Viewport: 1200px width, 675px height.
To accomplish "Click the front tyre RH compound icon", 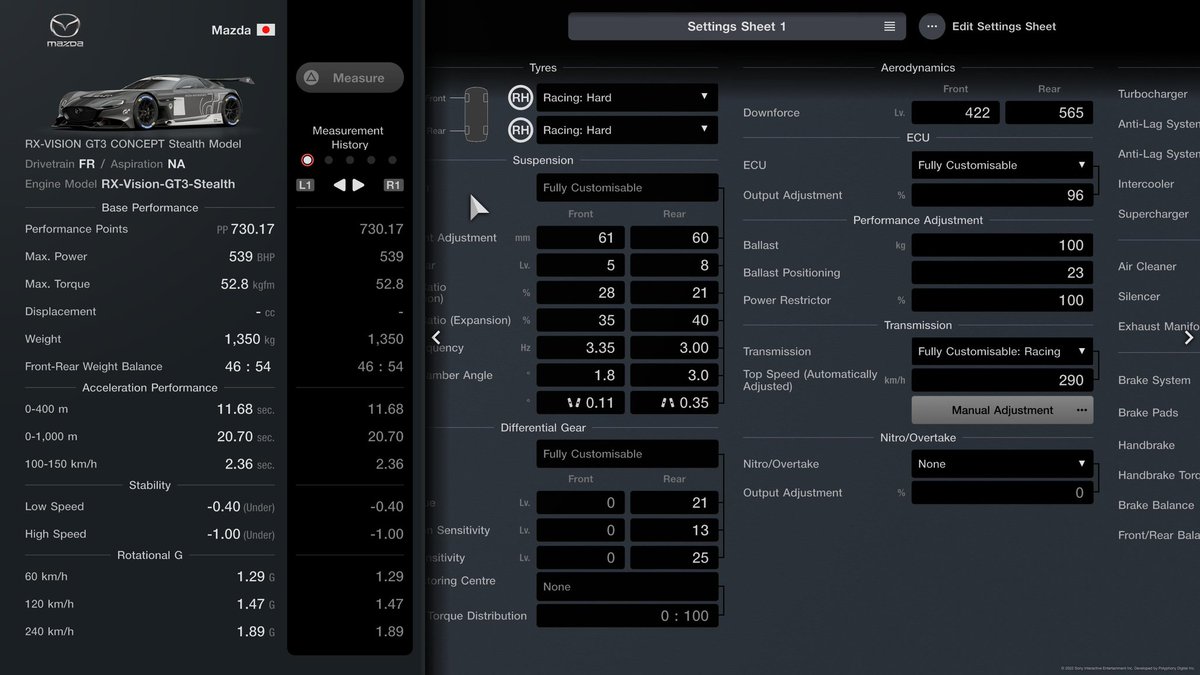I will (520, 98).
